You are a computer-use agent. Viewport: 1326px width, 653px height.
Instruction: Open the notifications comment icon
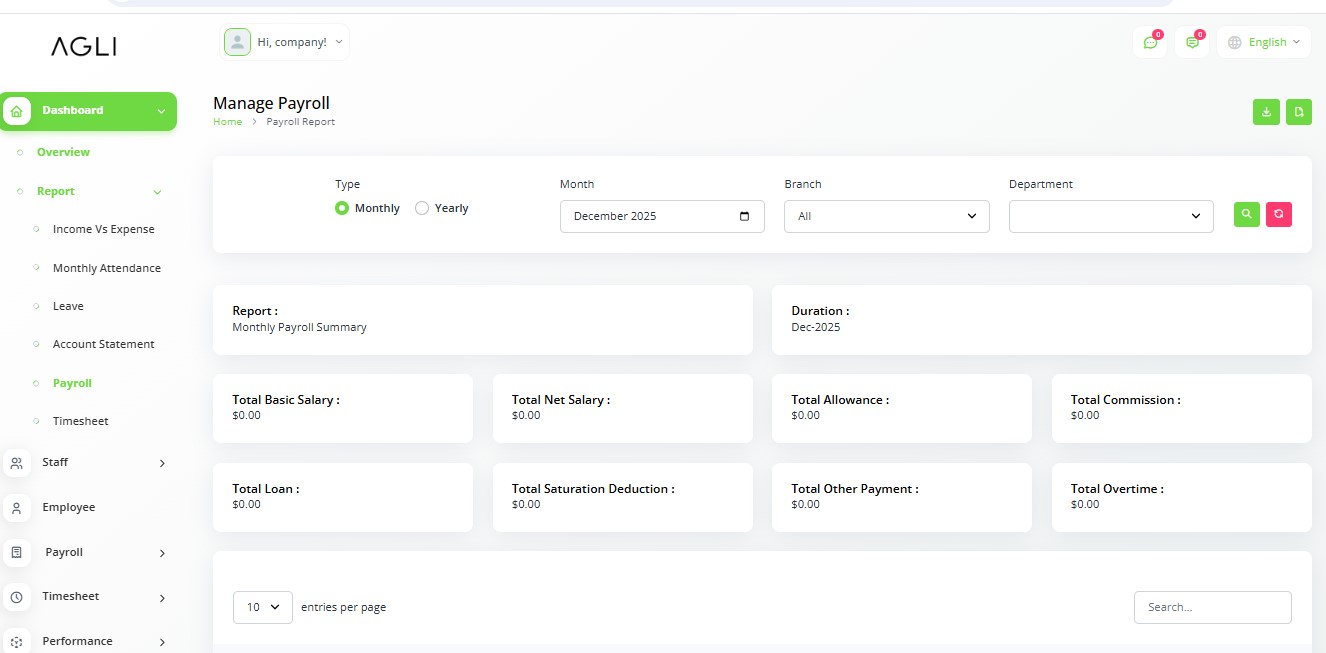1192,42
